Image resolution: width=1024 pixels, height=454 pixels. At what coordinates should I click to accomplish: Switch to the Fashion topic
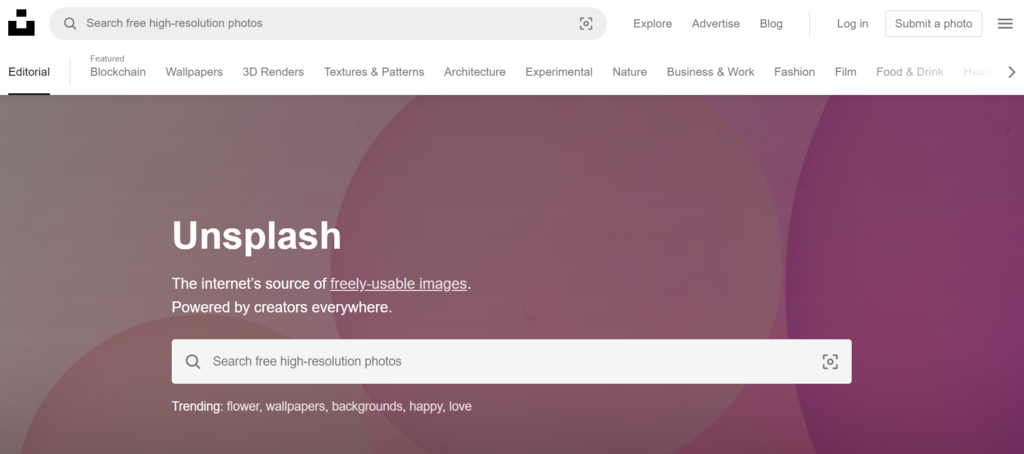pos(794,72)
